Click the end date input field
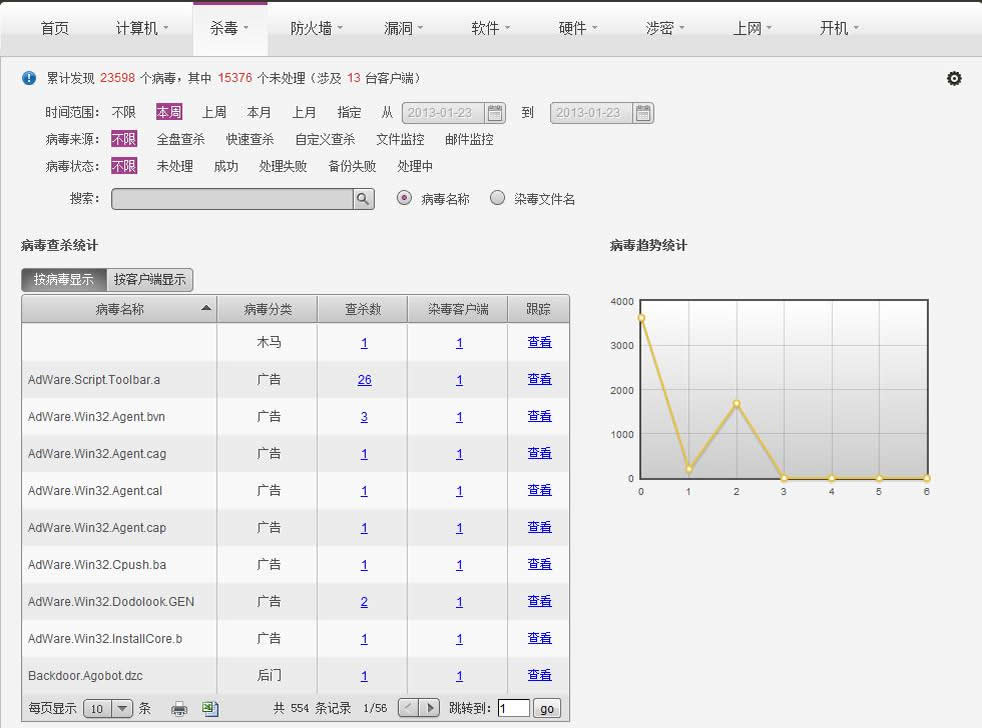The height and width of the screenshot is (728, 982). pos(592,113)
